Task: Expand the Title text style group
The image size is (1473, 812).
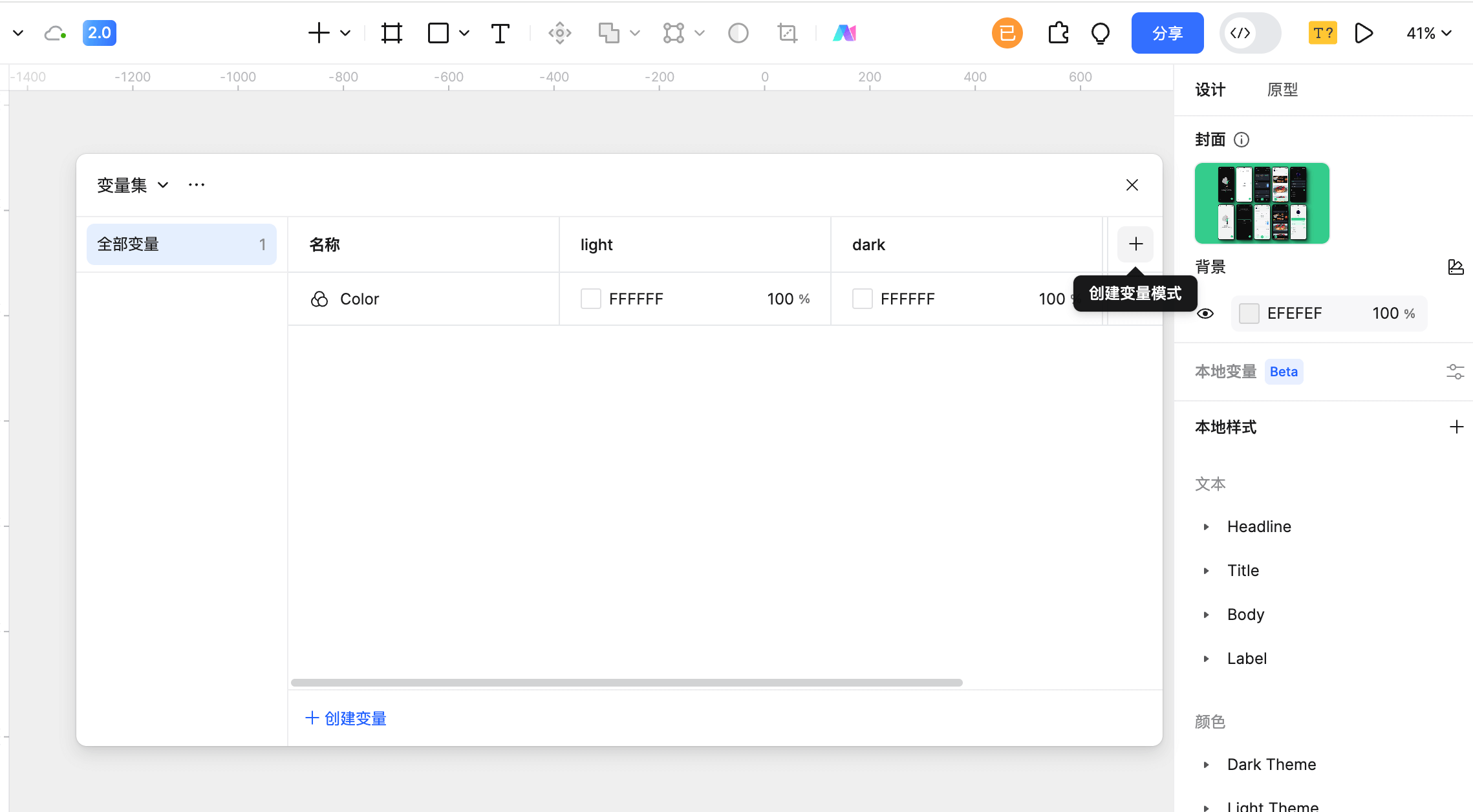Action: [x=1206, y=571]
